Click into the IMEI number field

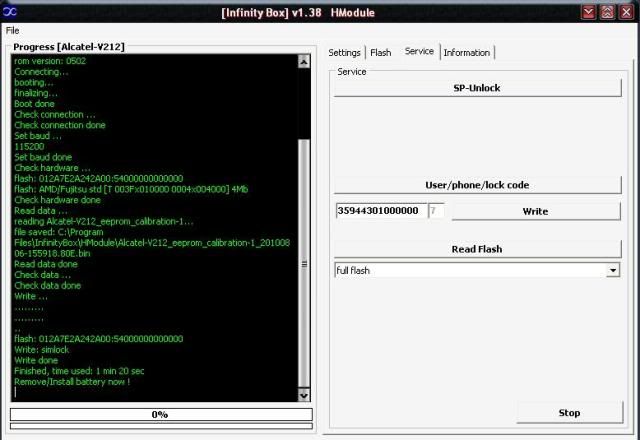380,211
